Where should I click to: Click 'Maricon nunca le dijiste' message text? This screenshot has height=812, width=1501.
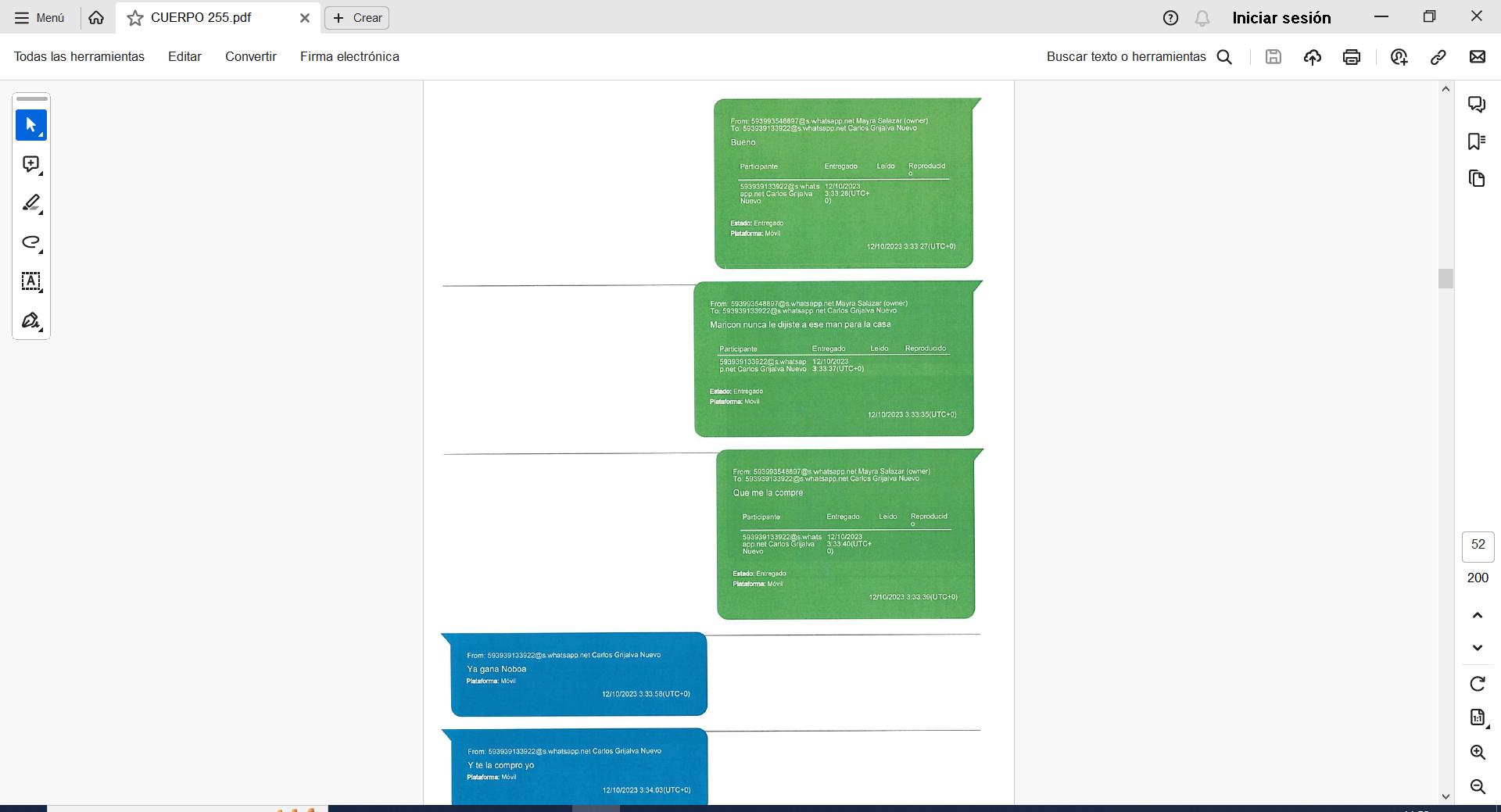point(801,324)
